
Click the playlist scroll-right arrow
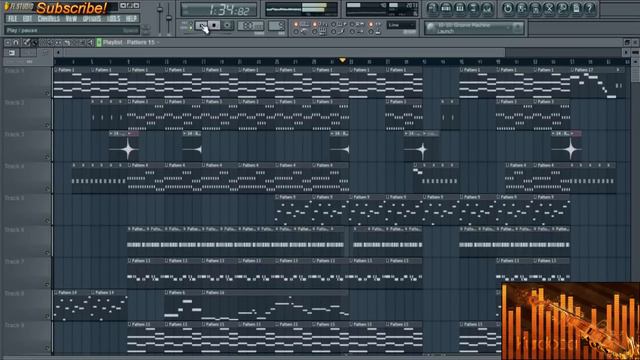click(x=626, y=53)
